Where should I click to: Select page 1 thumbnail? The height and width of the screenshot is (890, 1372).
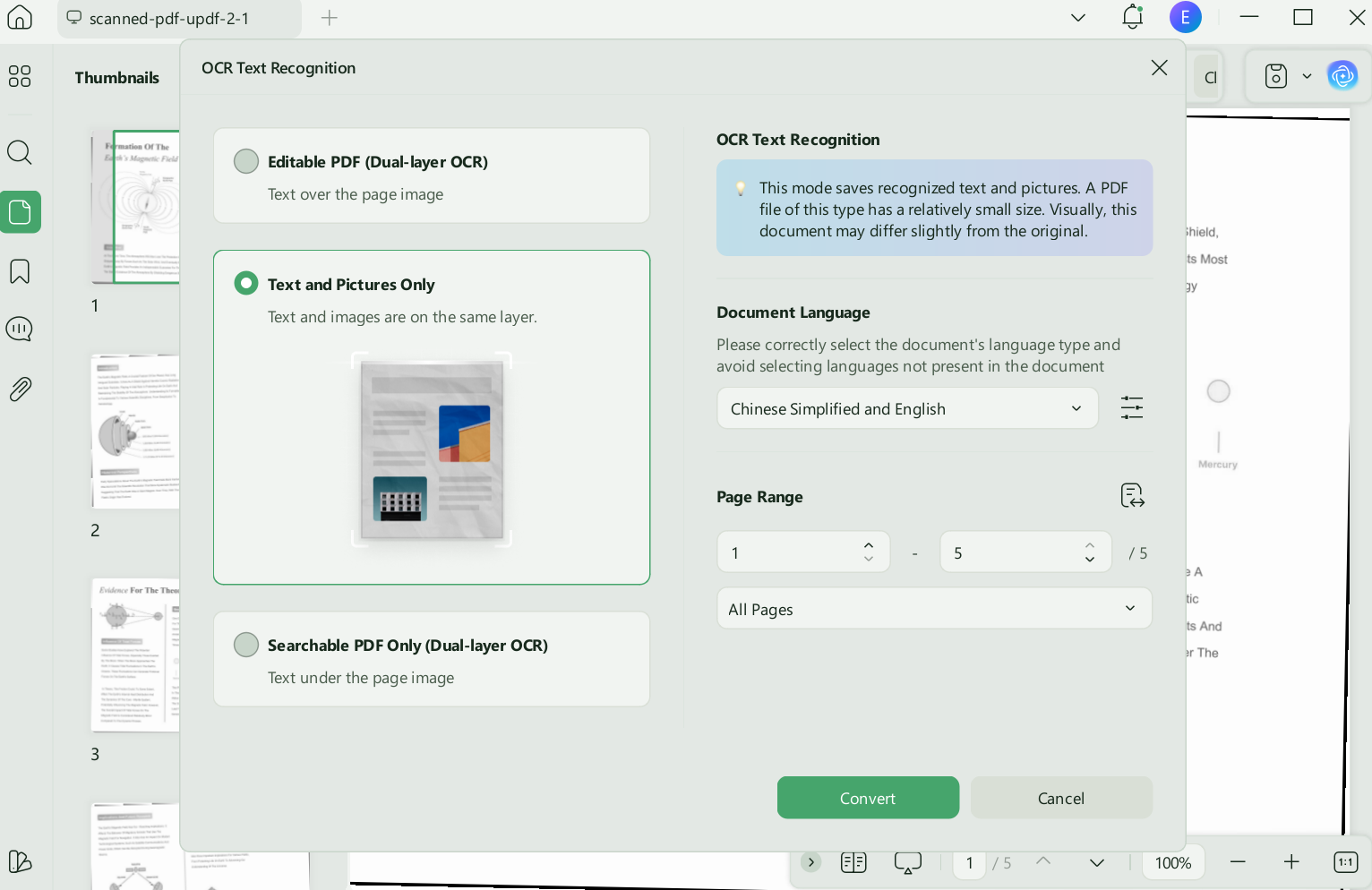pos(135,207)
